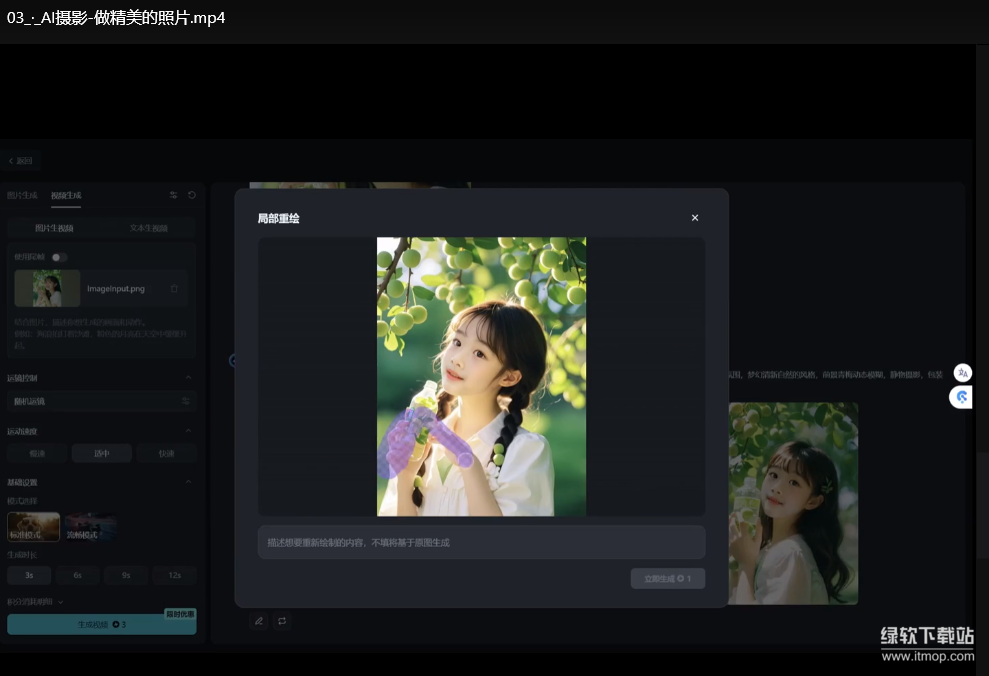The width and height of the screenshot is (989, 676).
Task: Close the 局部重绘 dialog
Action: coord(694,218)
